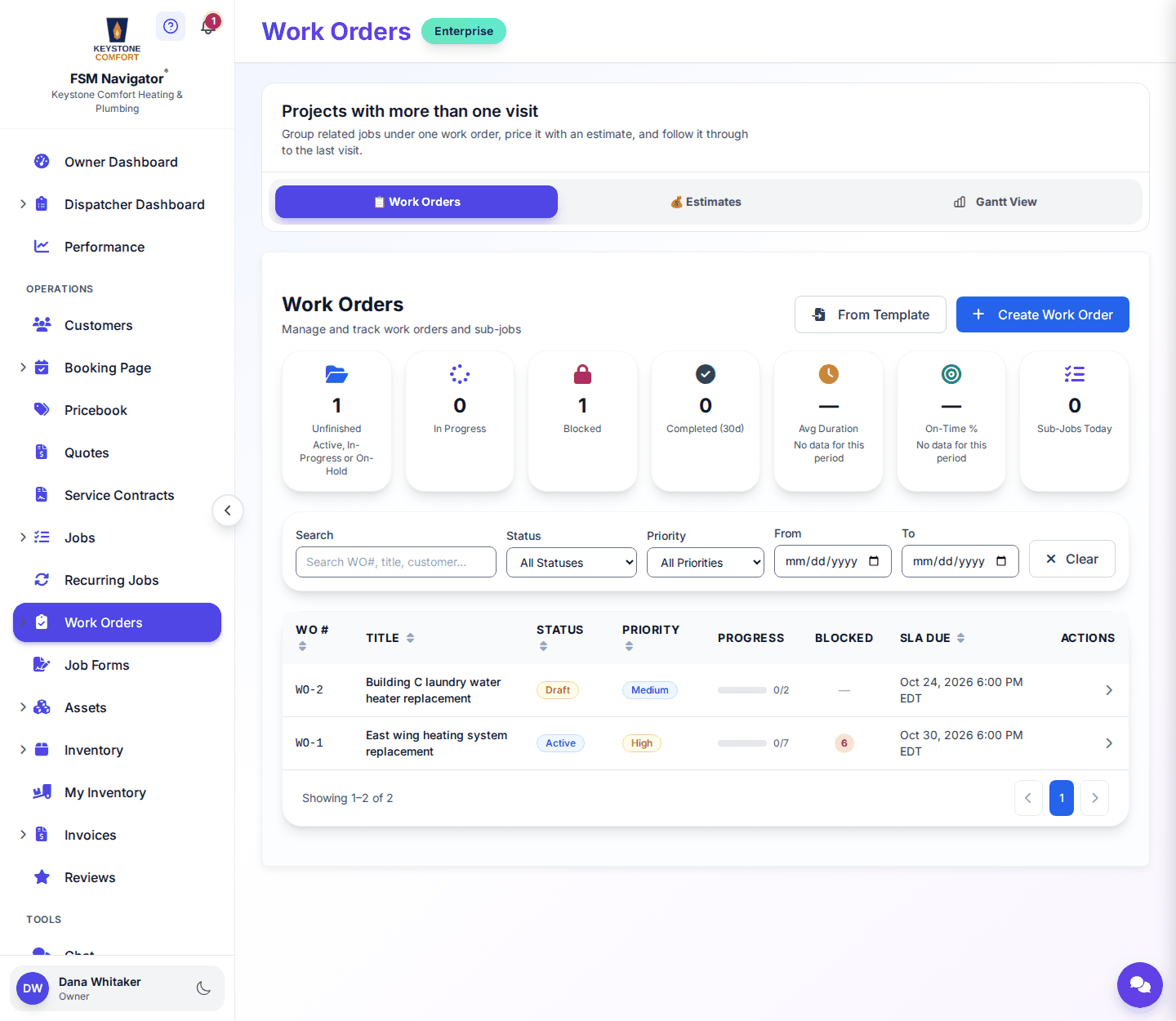Click in the Search WO# field
This screenshot has width=1176, height=1021.
point(396,562)
